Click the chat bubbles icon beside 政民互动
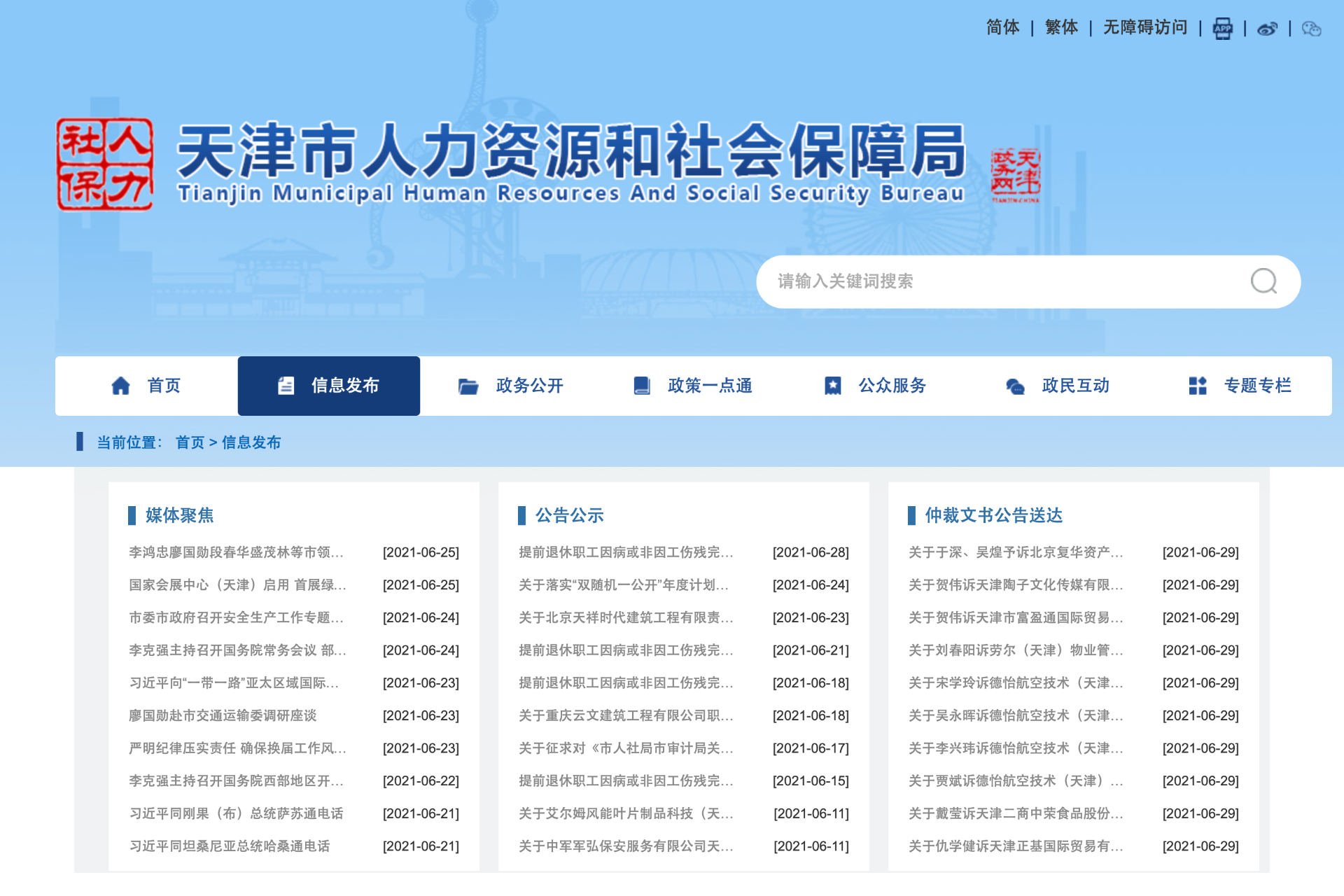The height and width of the screenshot is (896, 1344). coord(1015,386)
